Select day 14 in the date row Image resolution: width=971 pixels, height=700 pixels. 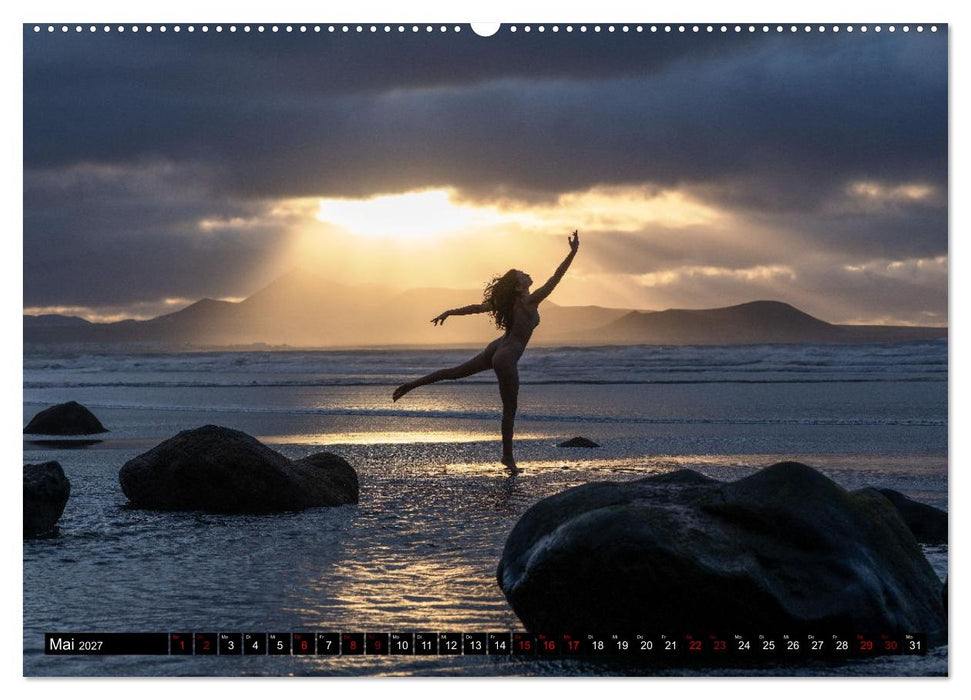click(500, 644)
